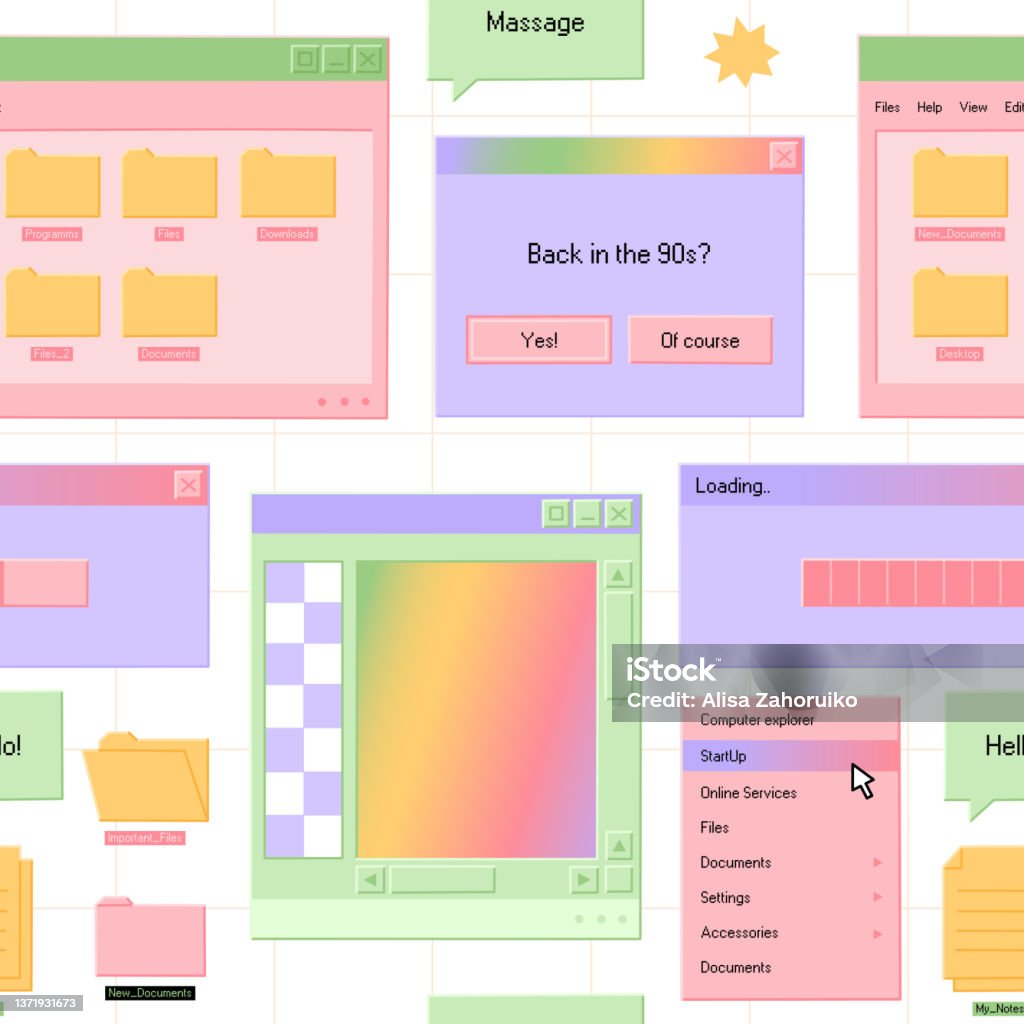Click the Loading progress bar
Viewport: 1024px width, 1024px height.
pos(913,583)
